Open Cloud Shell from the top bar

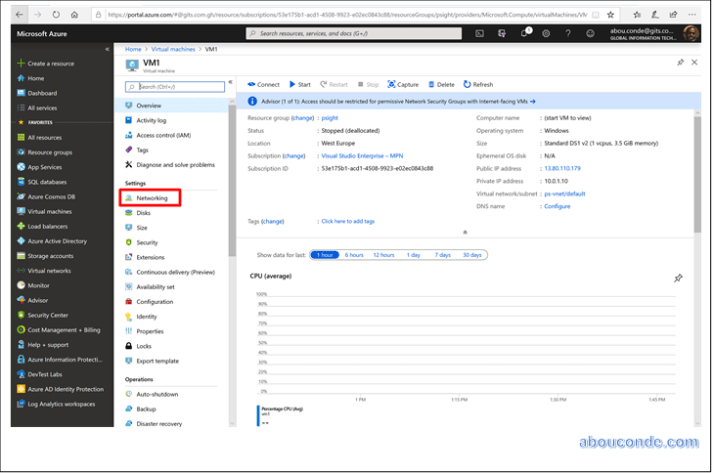pos(480,33)
